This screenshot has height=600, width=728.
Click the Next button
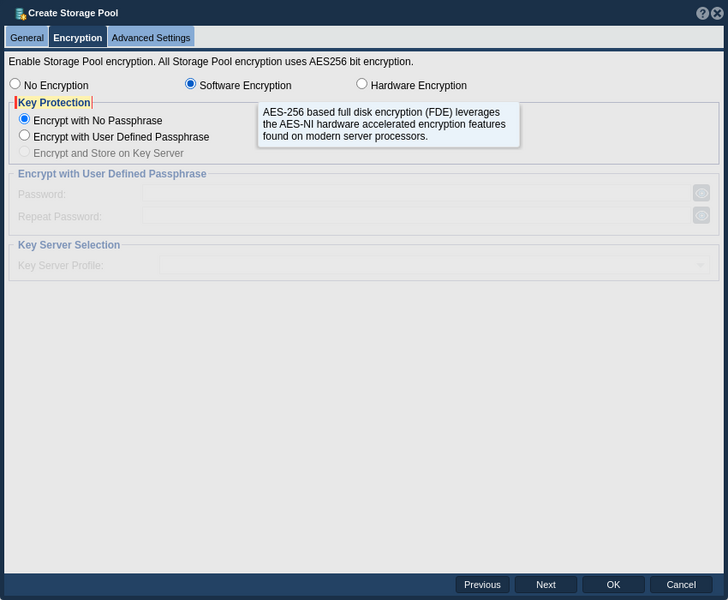[546, 585]
